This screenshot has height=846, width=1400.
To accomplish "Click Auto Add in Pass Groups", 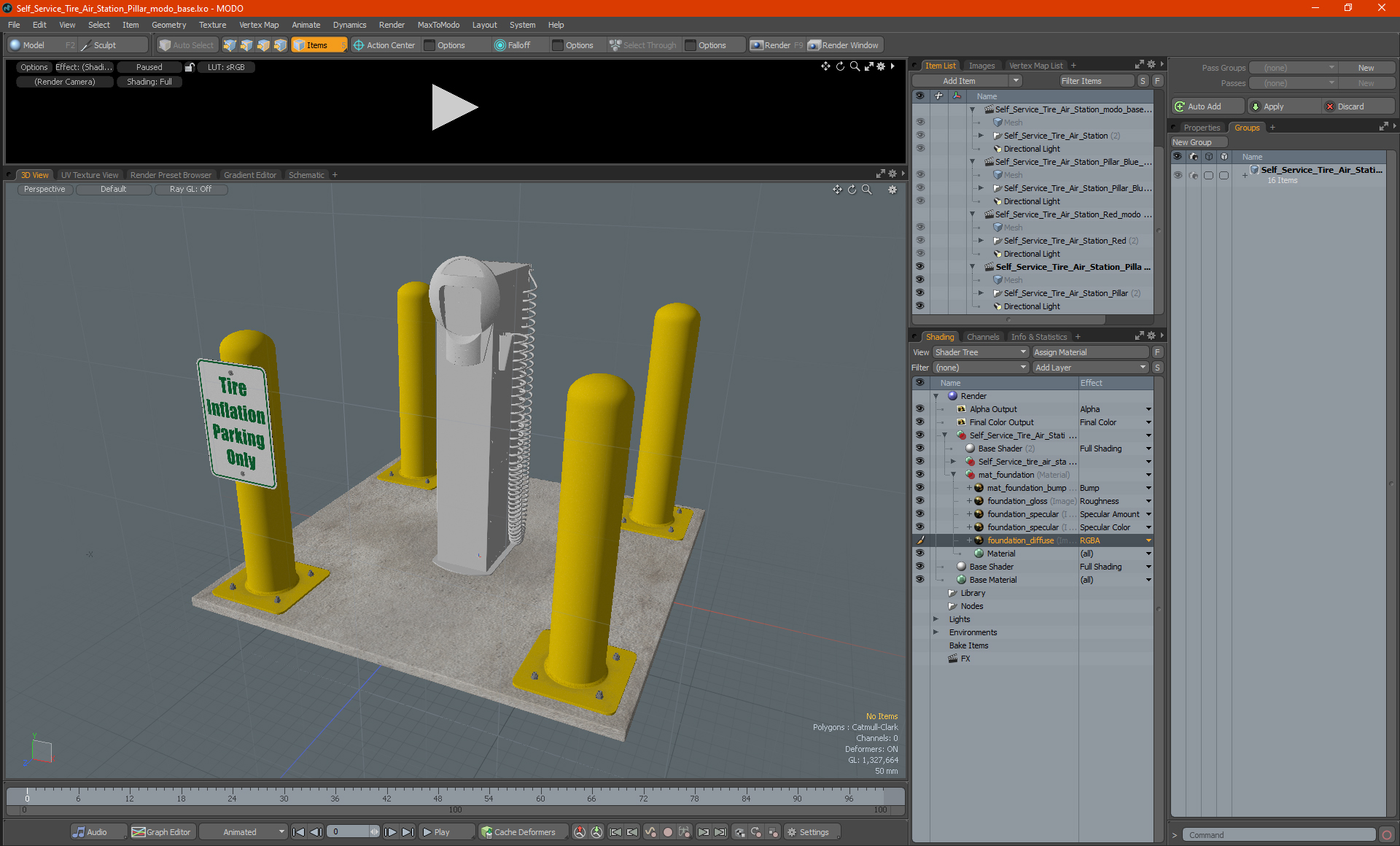I will coord(1207,106).
